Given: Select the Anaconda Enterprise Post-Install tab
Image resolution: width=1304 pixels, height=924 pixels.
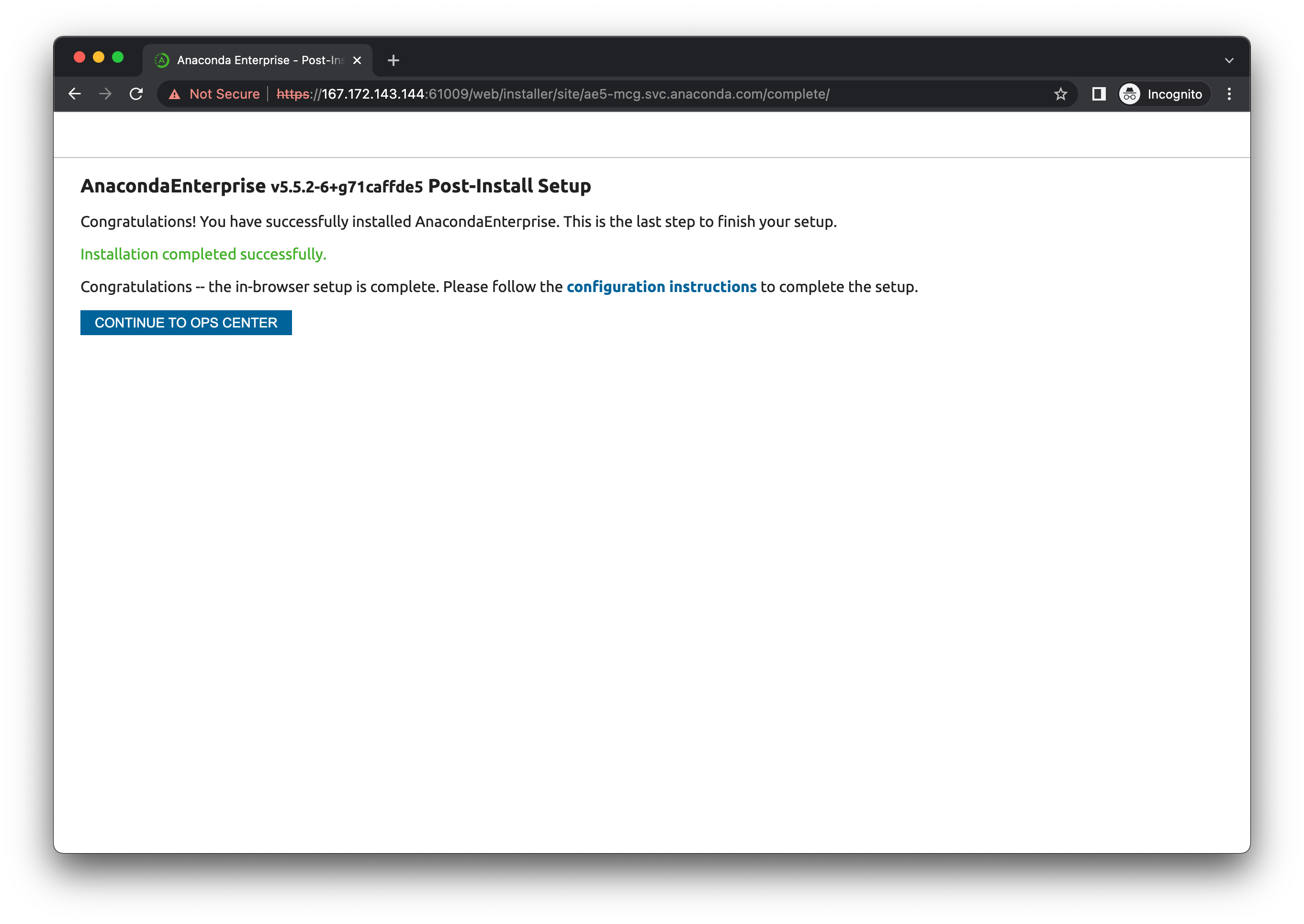Looking at the screenshot, I should pyautogui.click(x=260, y=60).
